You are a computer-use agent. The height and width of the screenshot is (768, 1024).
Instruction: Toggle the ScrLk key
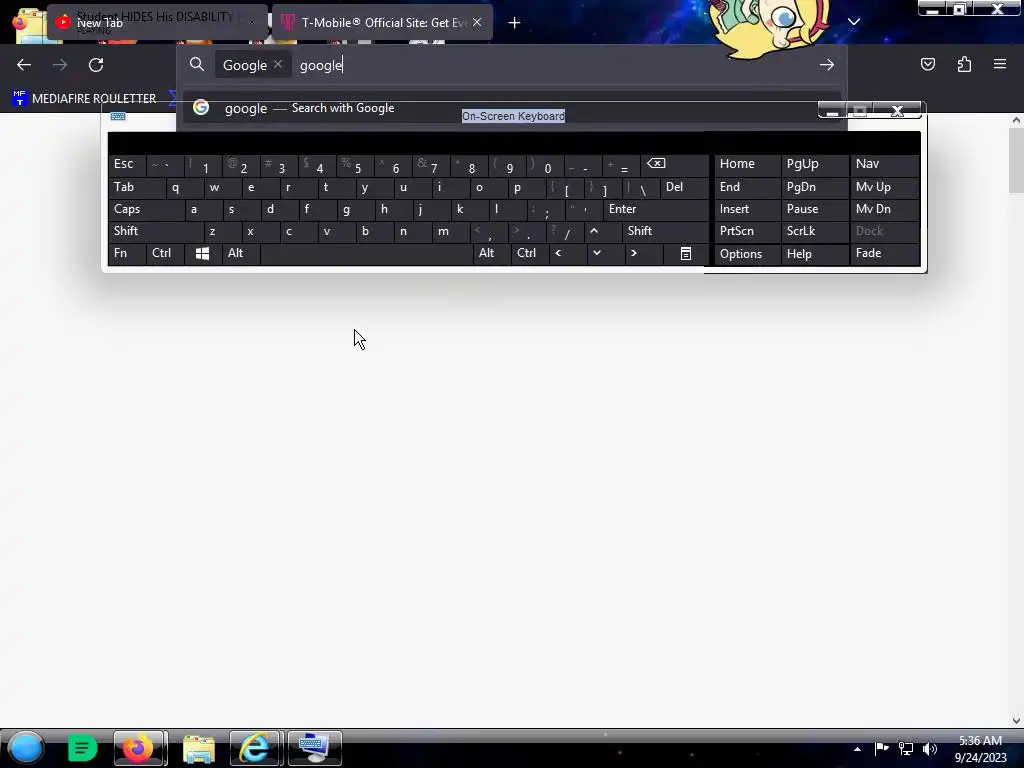pyautogui.click(x=815, y=231)
